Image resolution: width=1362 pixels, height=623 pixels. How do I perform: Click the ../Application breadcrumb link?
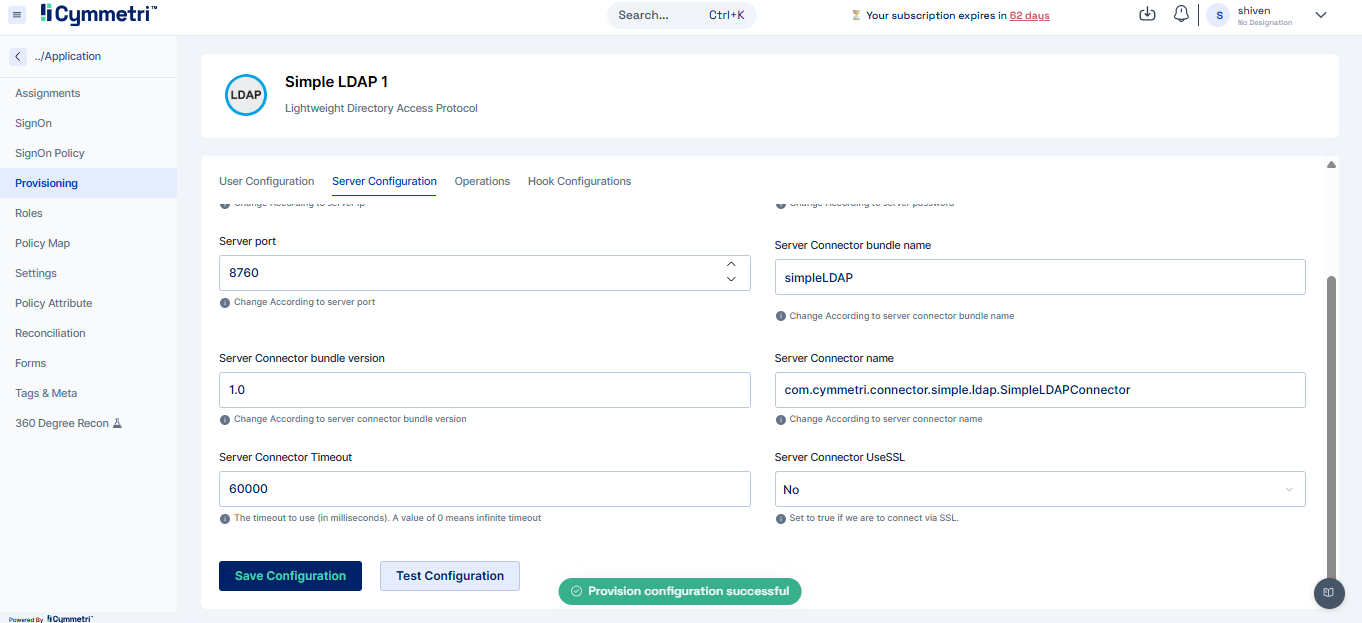tap(68, 56)
